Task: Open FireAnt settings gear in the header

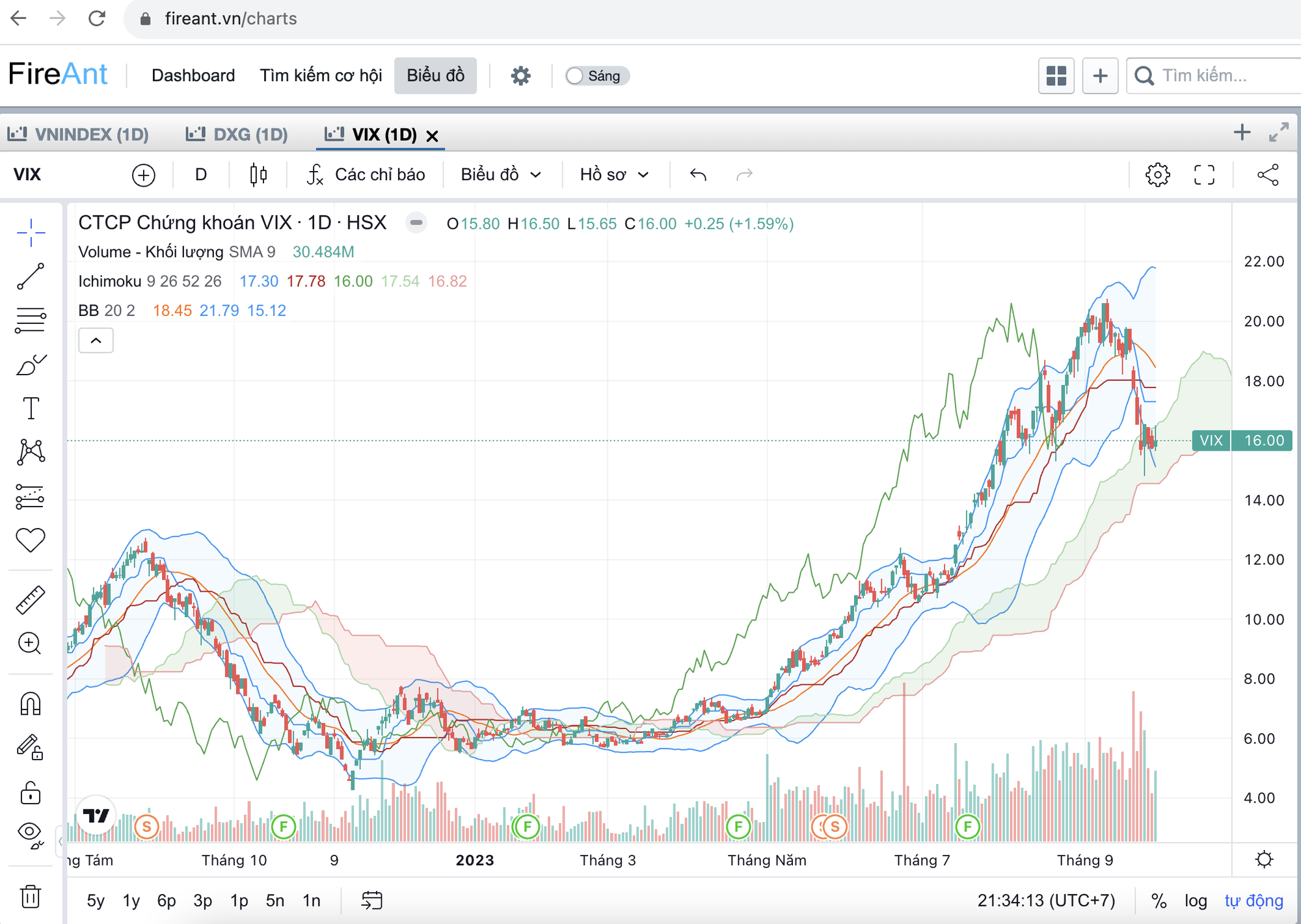Action: click(x=520, y=76)
